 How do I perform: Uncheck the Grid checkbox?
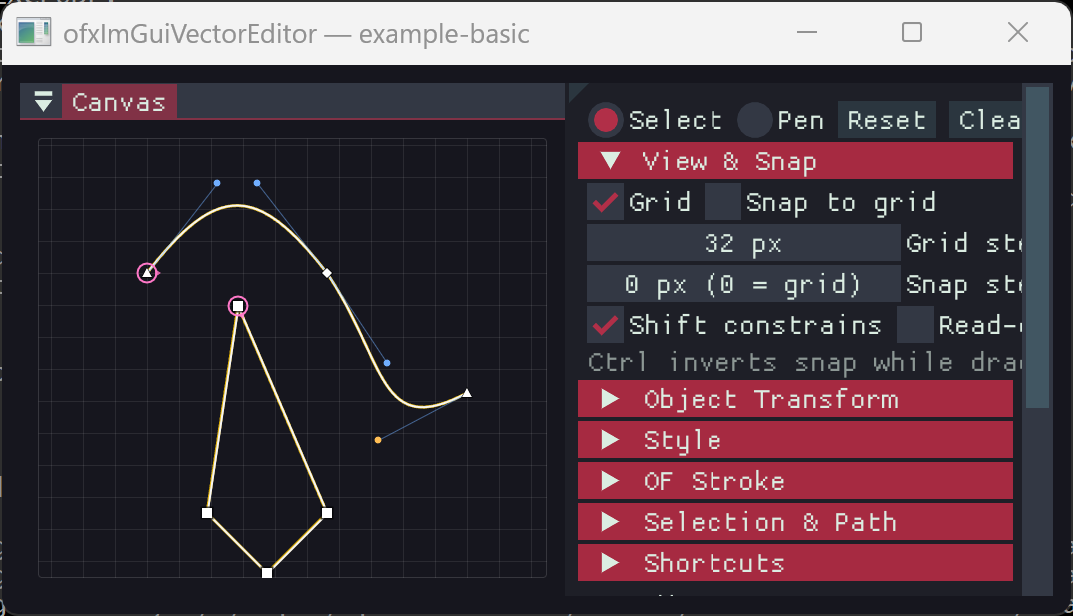605,203
